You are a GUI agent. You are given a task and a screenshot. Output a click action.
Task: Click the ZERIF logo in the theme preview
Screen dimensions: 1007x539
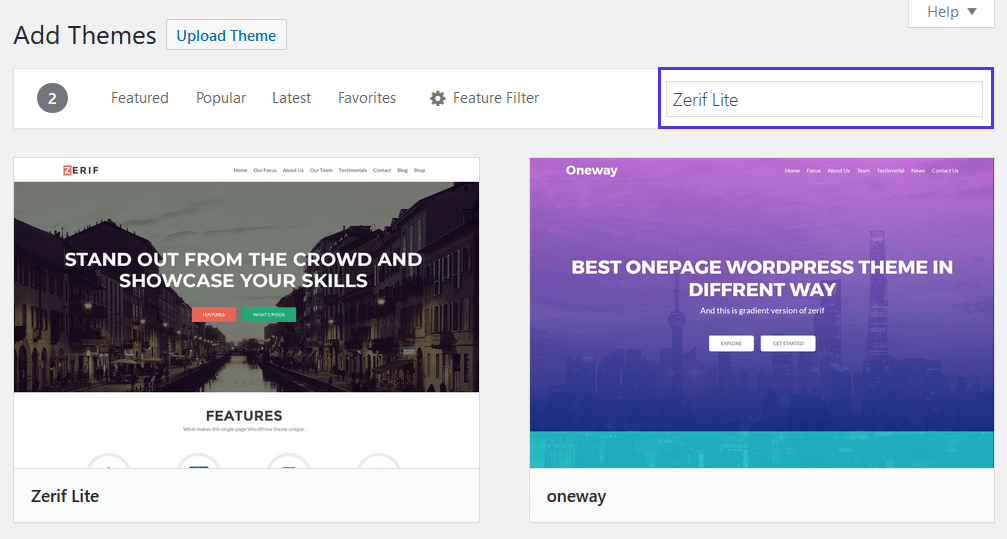80,170
